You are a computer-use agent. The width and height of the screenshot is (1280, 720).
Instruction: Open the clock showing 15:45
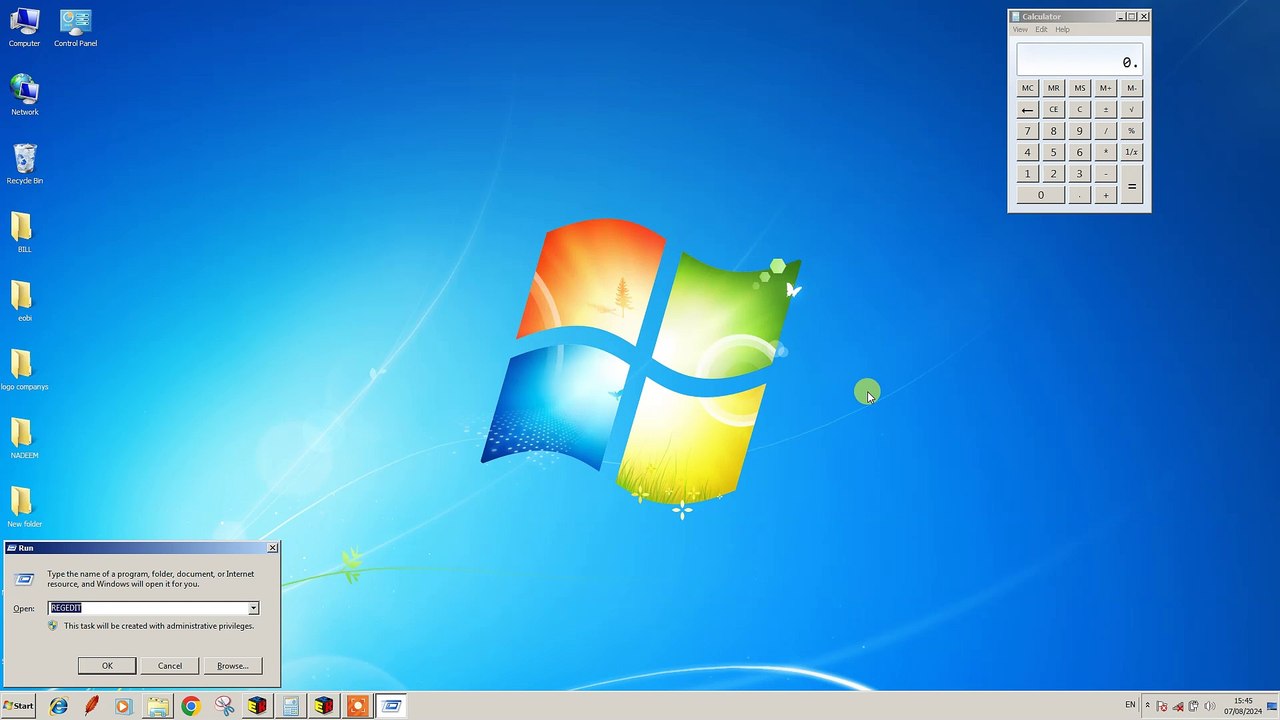coord(1243,706)
